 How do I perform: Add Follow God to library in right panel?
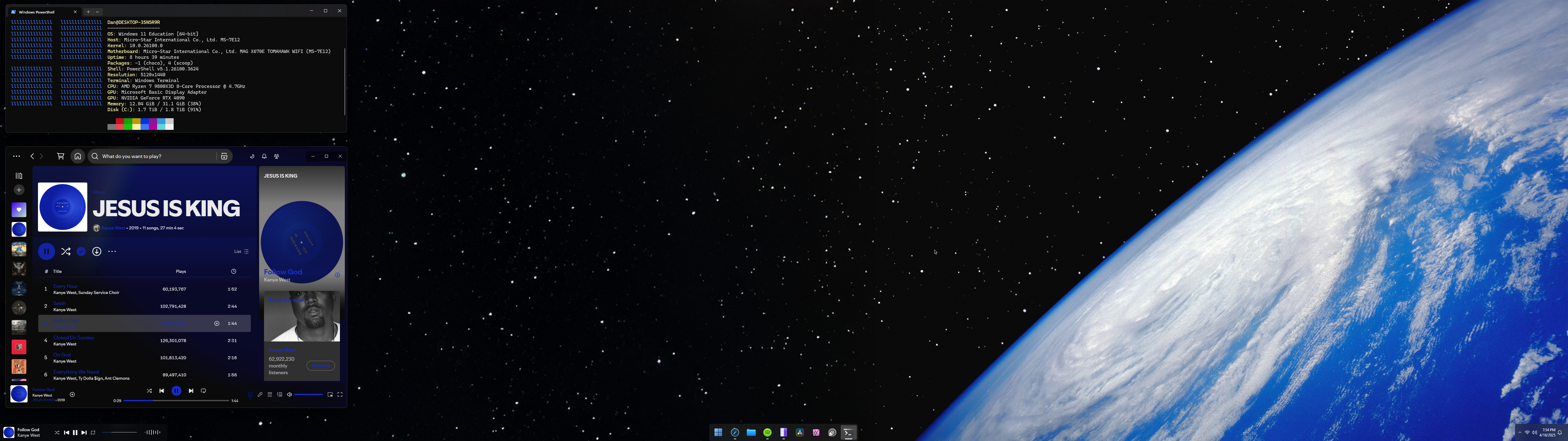(x=337, y=275)
